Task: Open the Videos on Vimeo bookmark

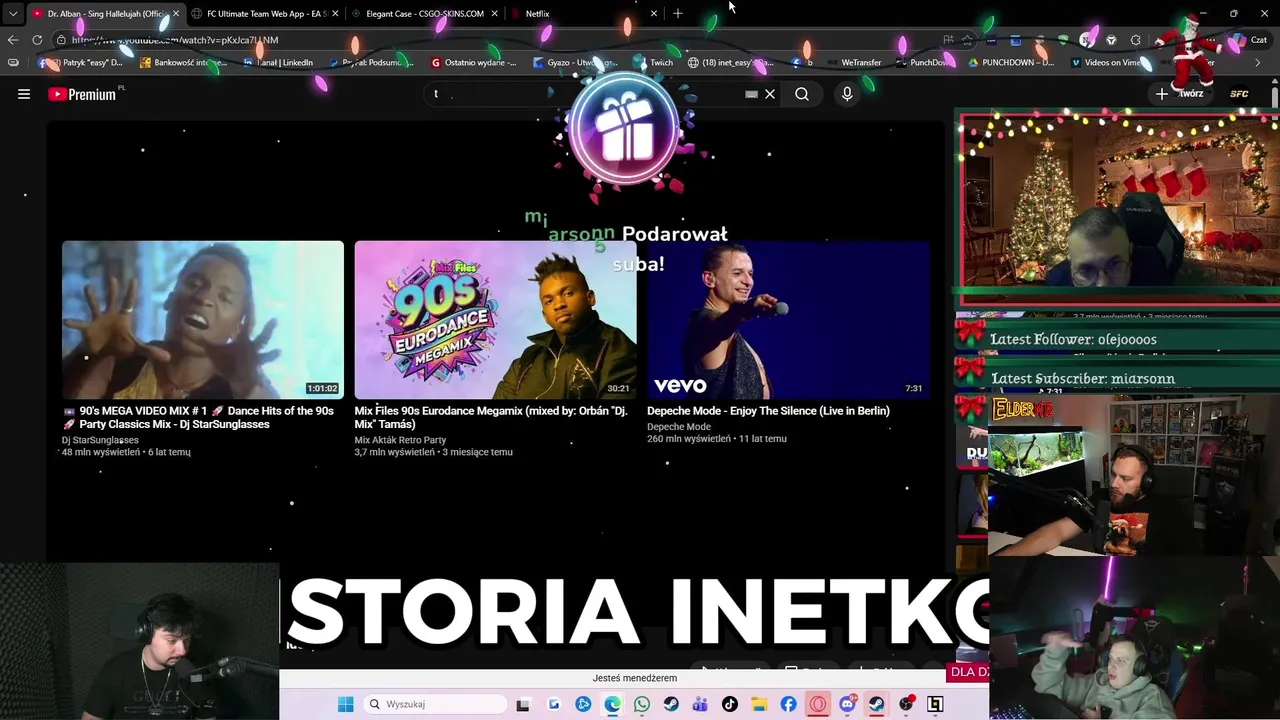Action: [x=1106, y=62]
